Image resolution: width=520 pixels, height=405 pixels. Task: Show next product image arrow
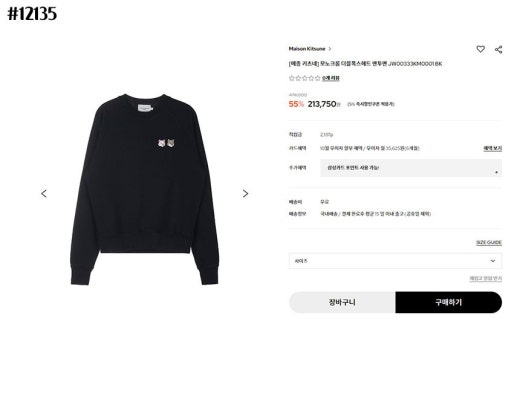245,193
